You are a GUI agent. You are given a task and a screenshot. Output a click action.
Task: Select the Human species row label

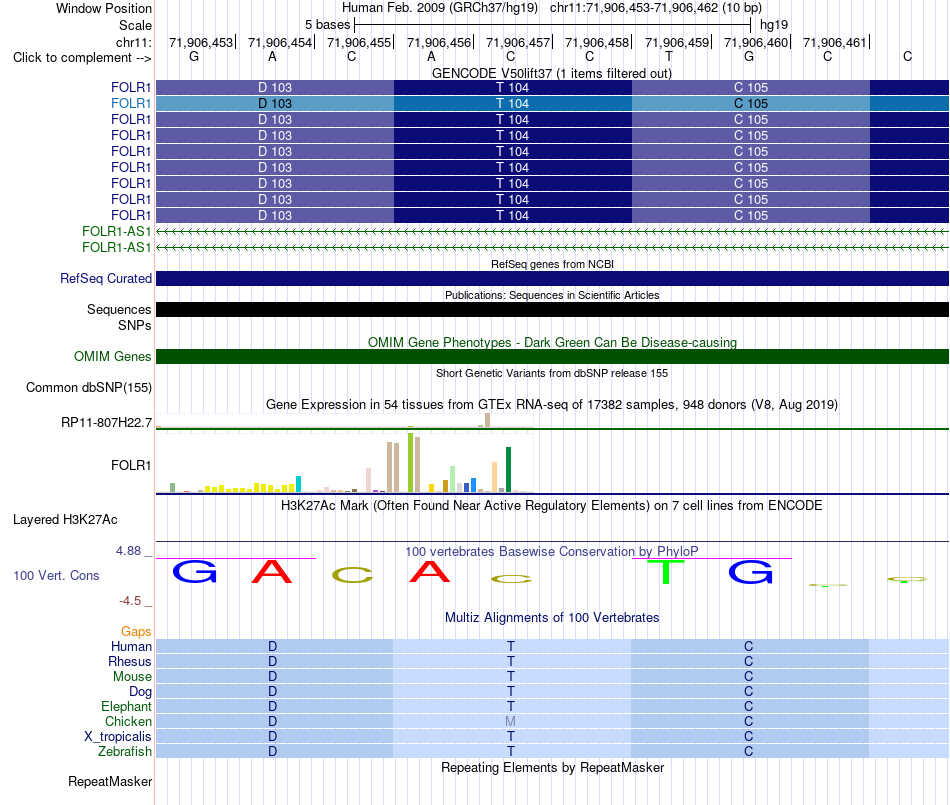(131, 647)
